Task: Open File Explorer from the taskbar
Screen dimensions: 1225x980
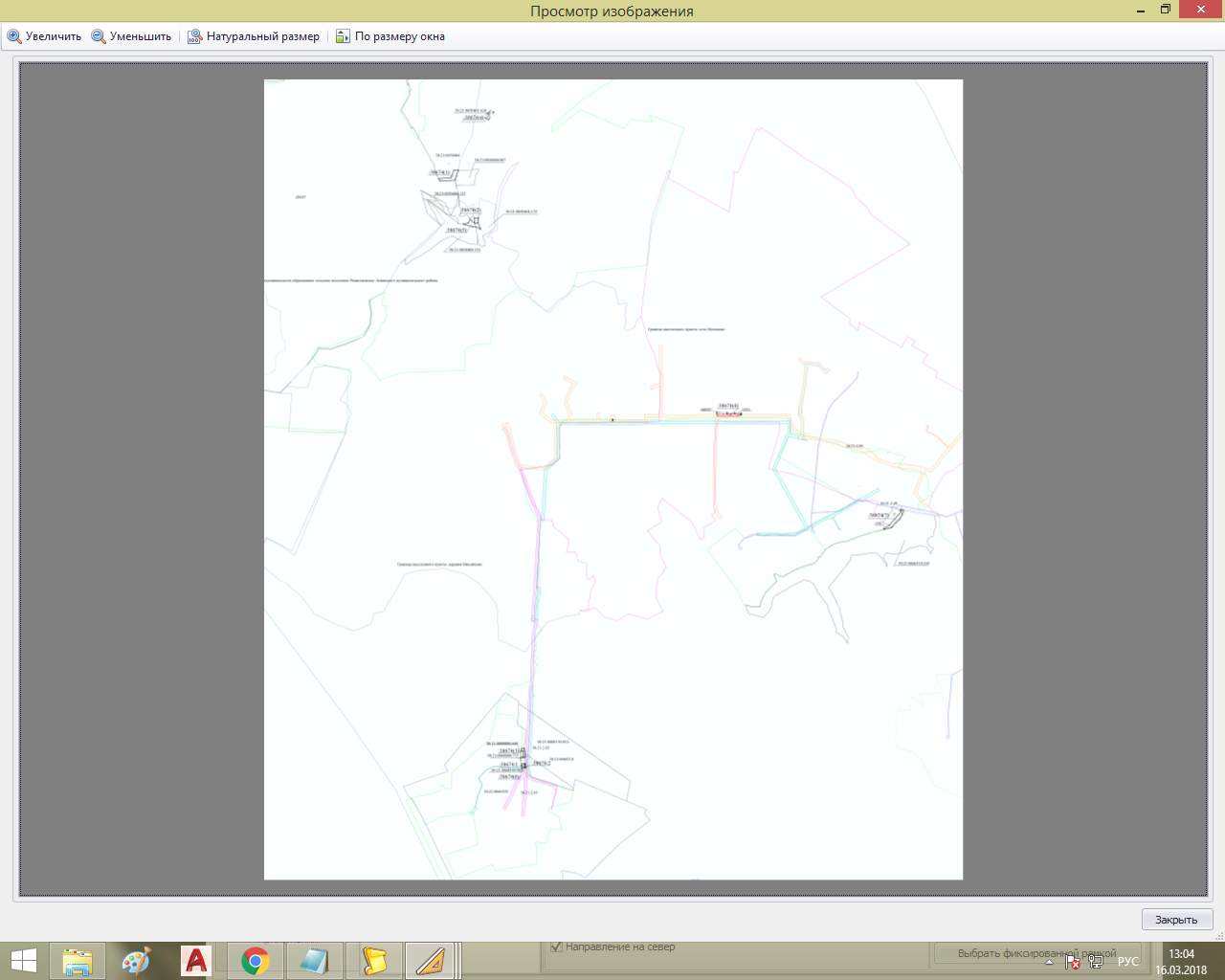Action: pos(78,961)
